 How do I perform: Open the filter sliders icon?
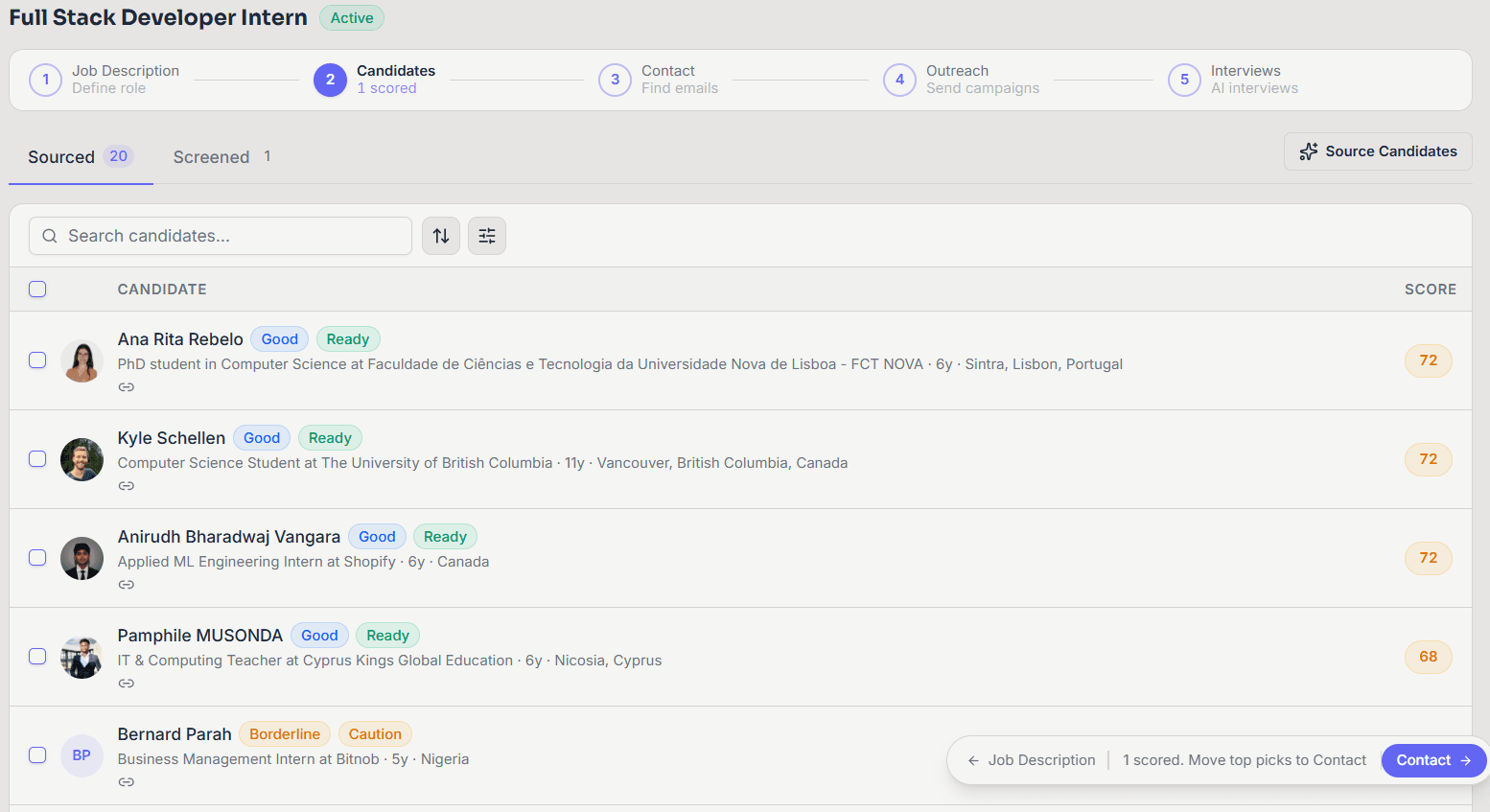point(487,236)
